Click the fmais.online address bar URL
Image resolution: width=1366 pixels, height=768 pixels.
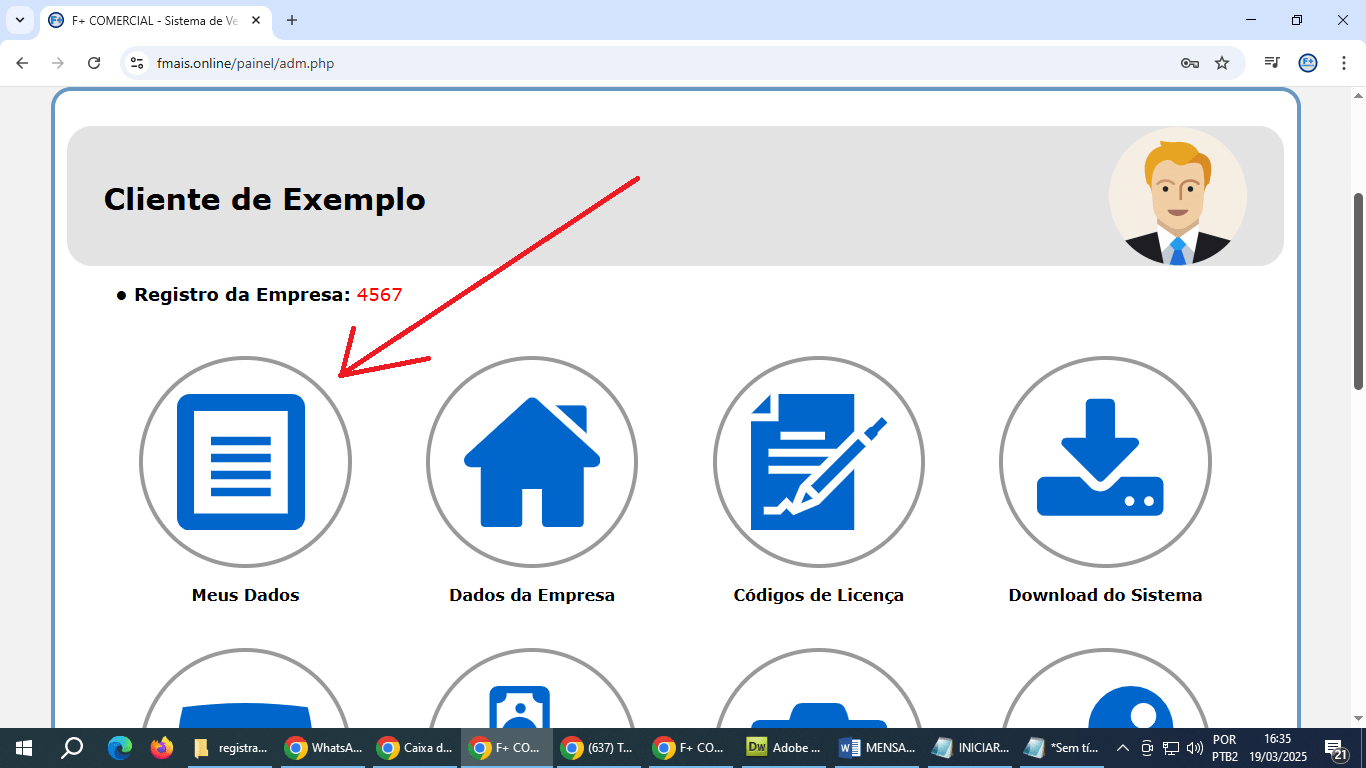(x=246, y=63)
